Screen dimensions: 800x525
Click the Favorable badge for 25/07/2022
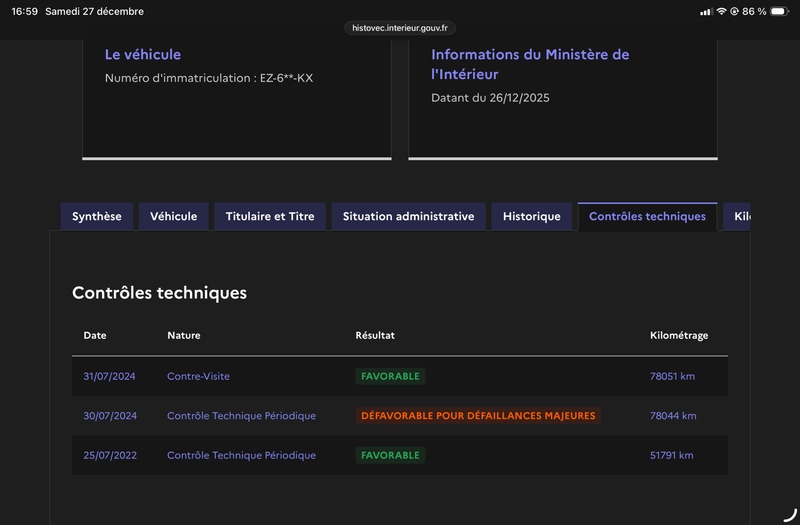pyautogui.click(x=390, y=455)
